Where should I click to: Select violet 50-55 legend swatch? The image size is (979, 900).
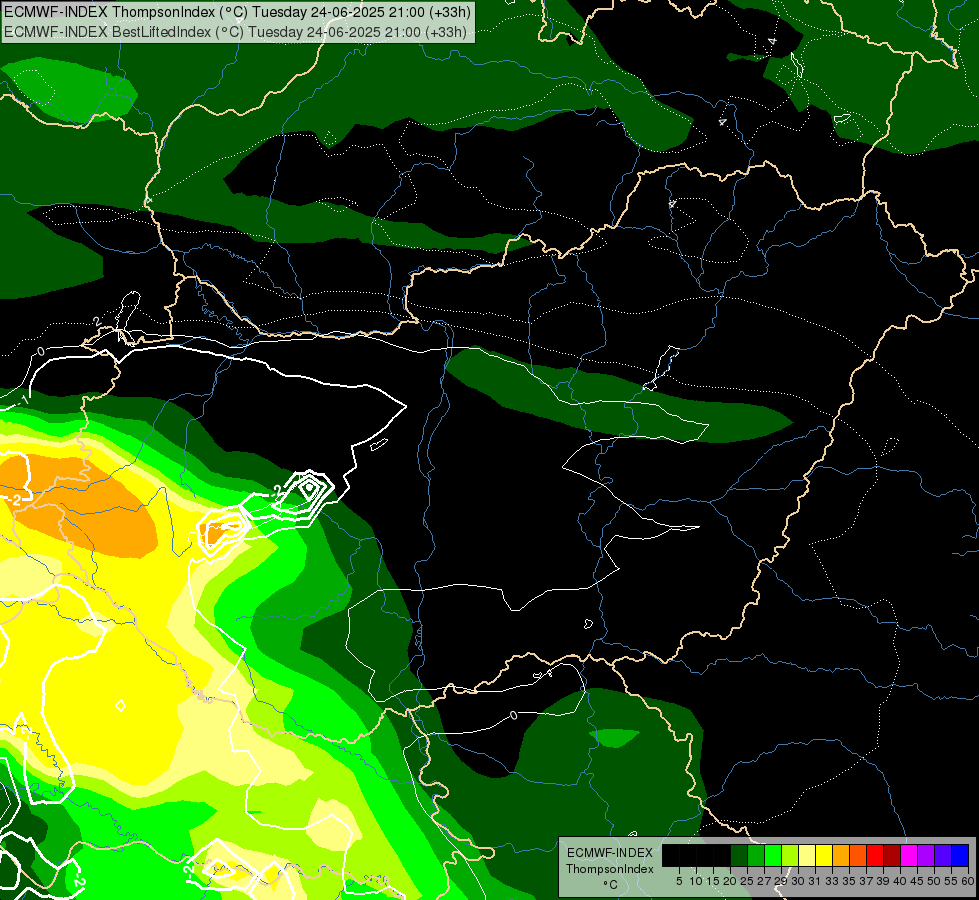943,855
